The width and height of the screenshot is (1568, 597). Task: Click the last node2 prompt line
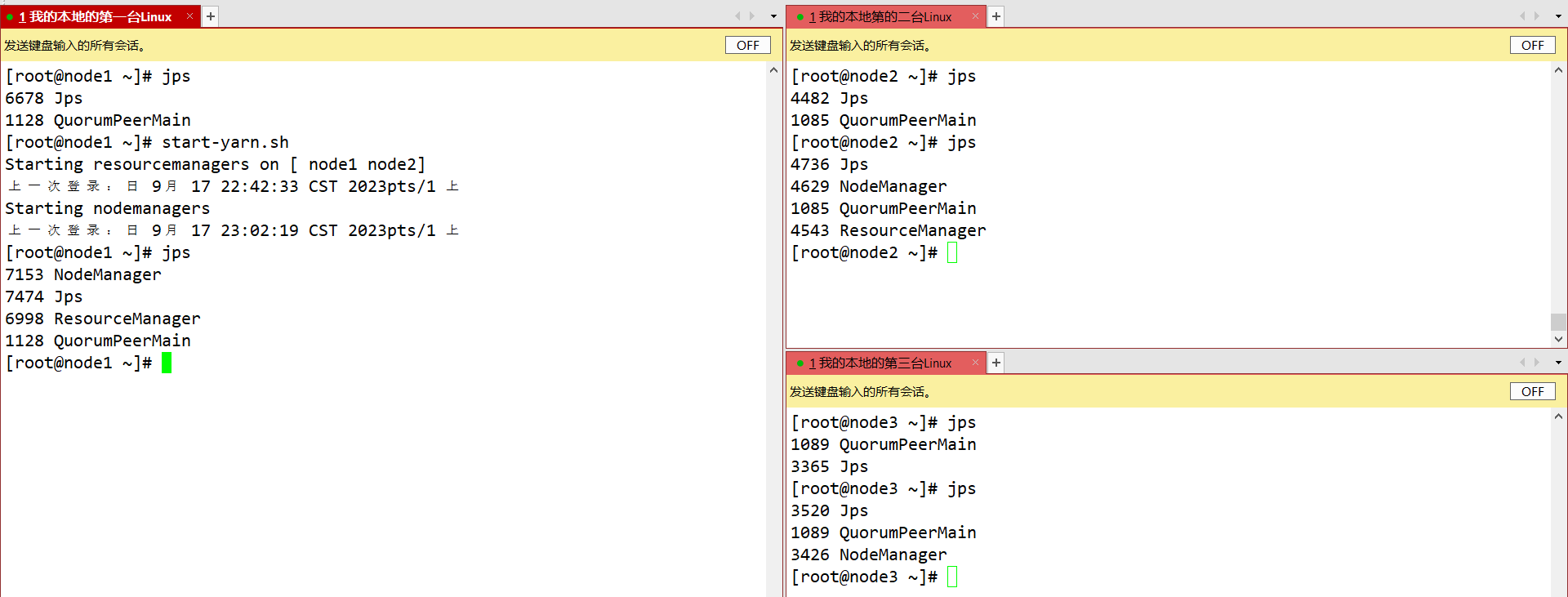[874, 252]
